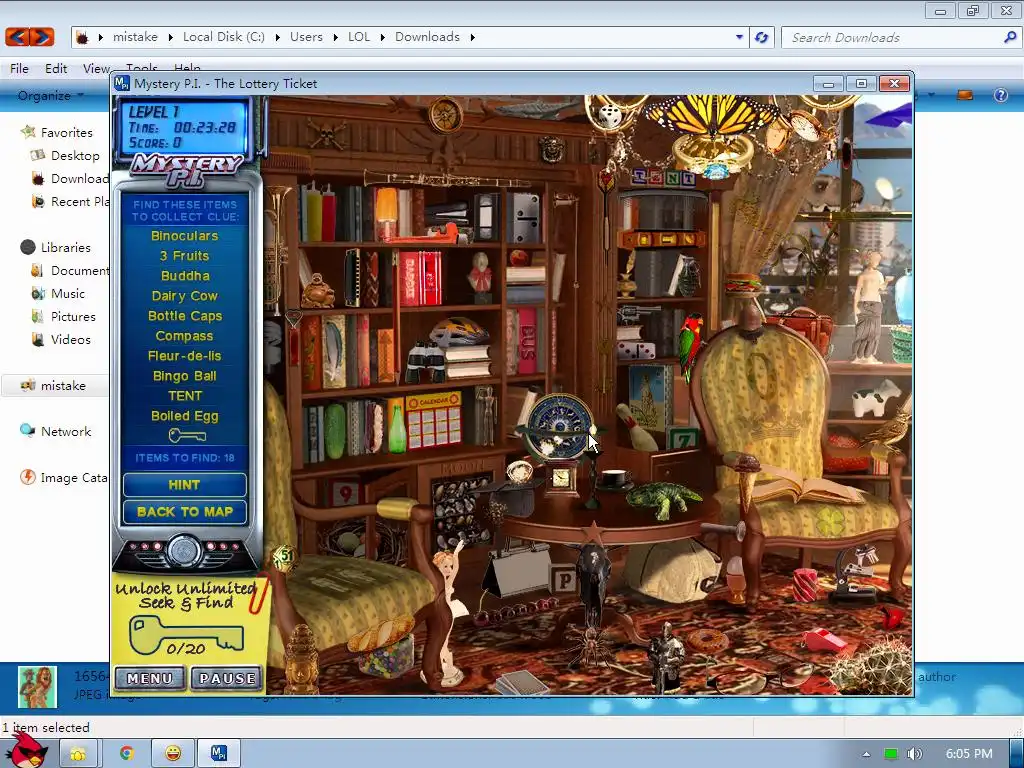Click the BACK TO MAP button

[185, 512]
